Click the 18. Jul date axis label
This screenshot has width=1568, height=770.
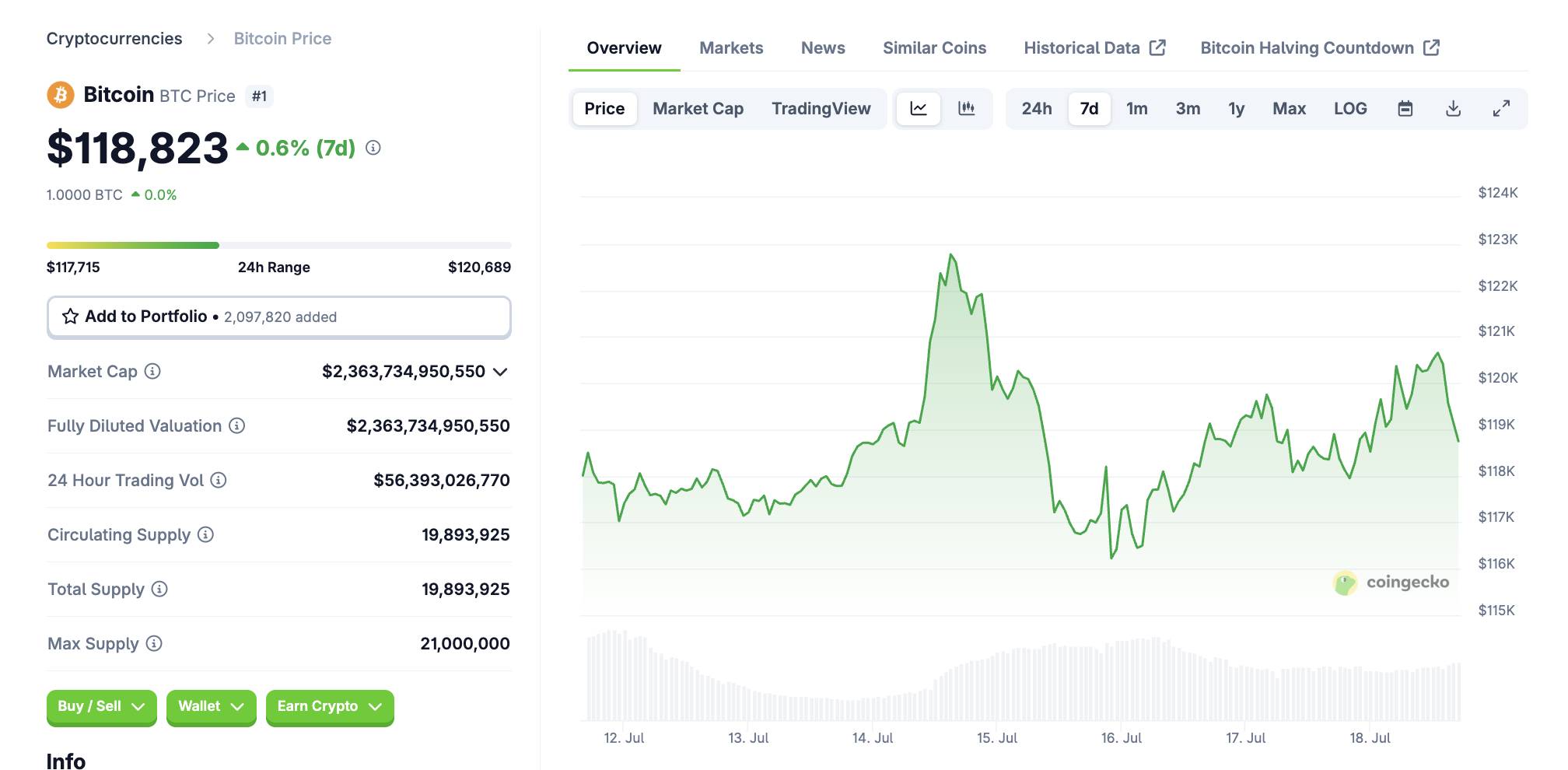coord(1370,737)
